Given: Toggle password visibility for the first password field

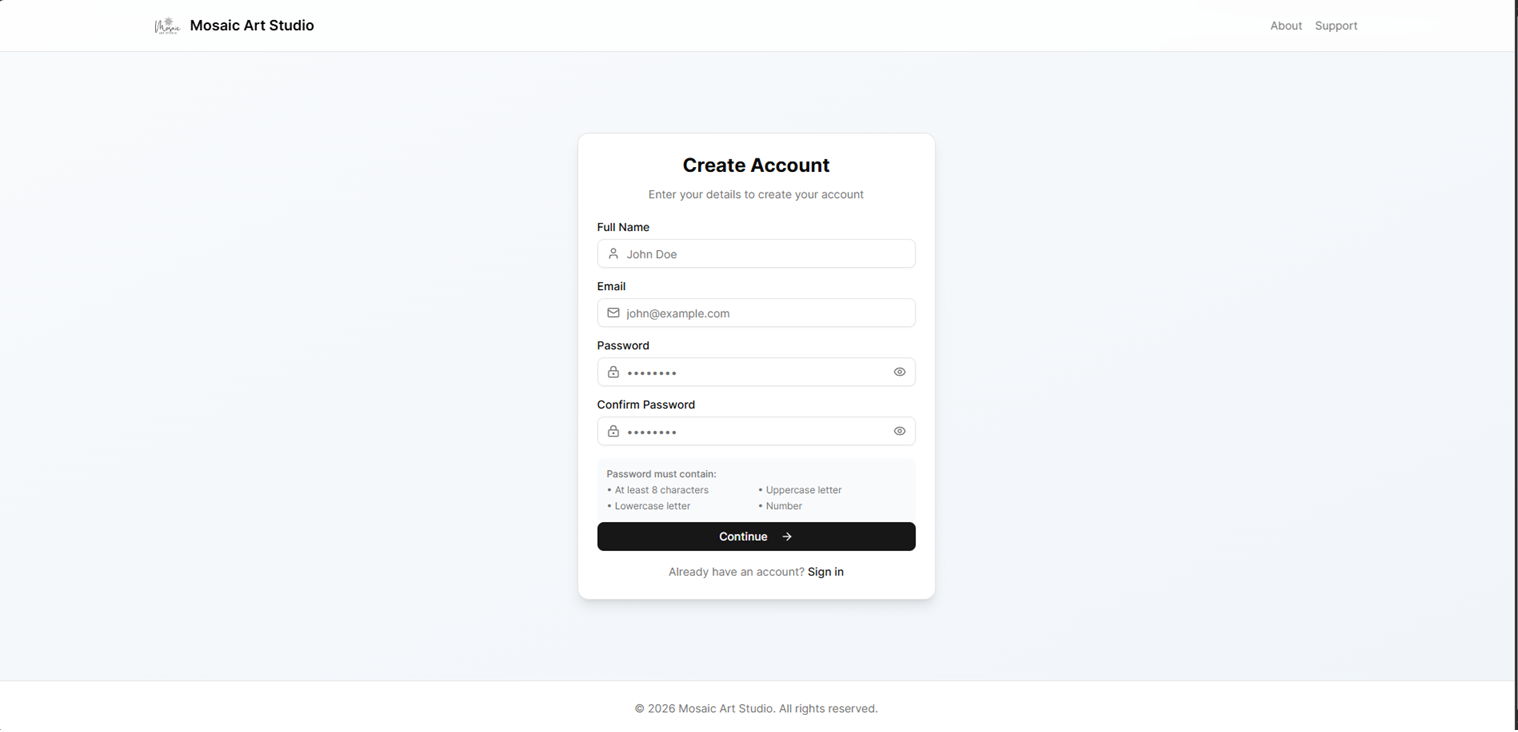Looking at the screenshot, I should coord(899,371).
